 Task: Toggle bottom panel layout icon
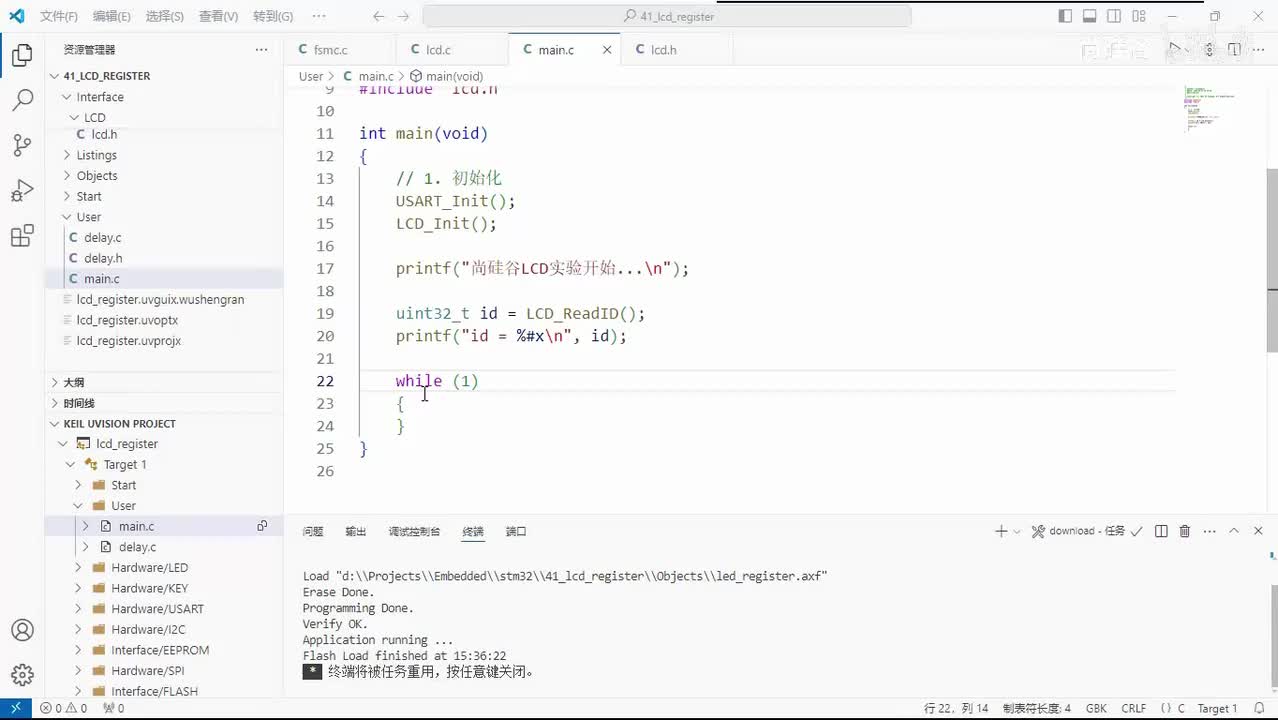[x=1089, y=16]
